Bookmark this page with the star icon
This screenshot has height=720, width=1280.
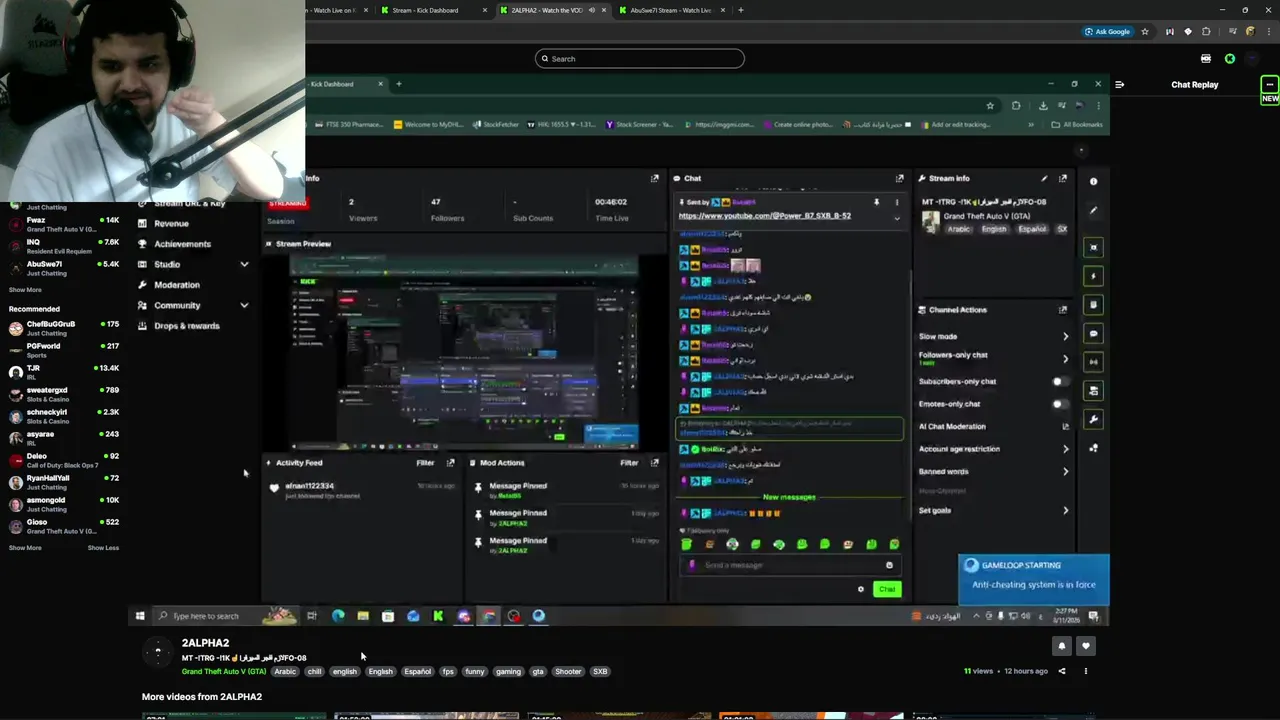pos(1145,32)
